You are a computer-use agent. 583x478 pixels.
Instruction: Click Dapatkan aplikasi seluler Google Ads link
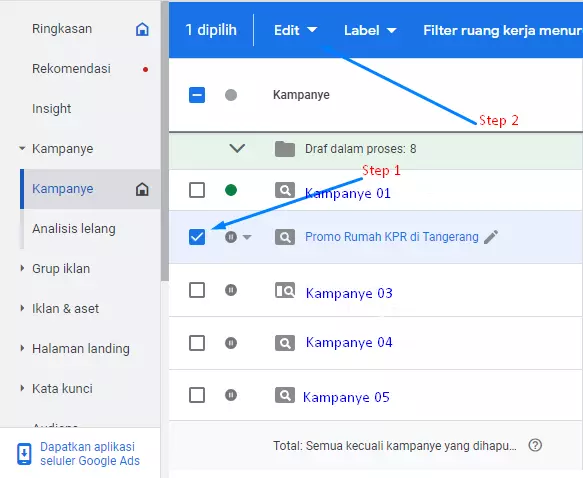90,453
